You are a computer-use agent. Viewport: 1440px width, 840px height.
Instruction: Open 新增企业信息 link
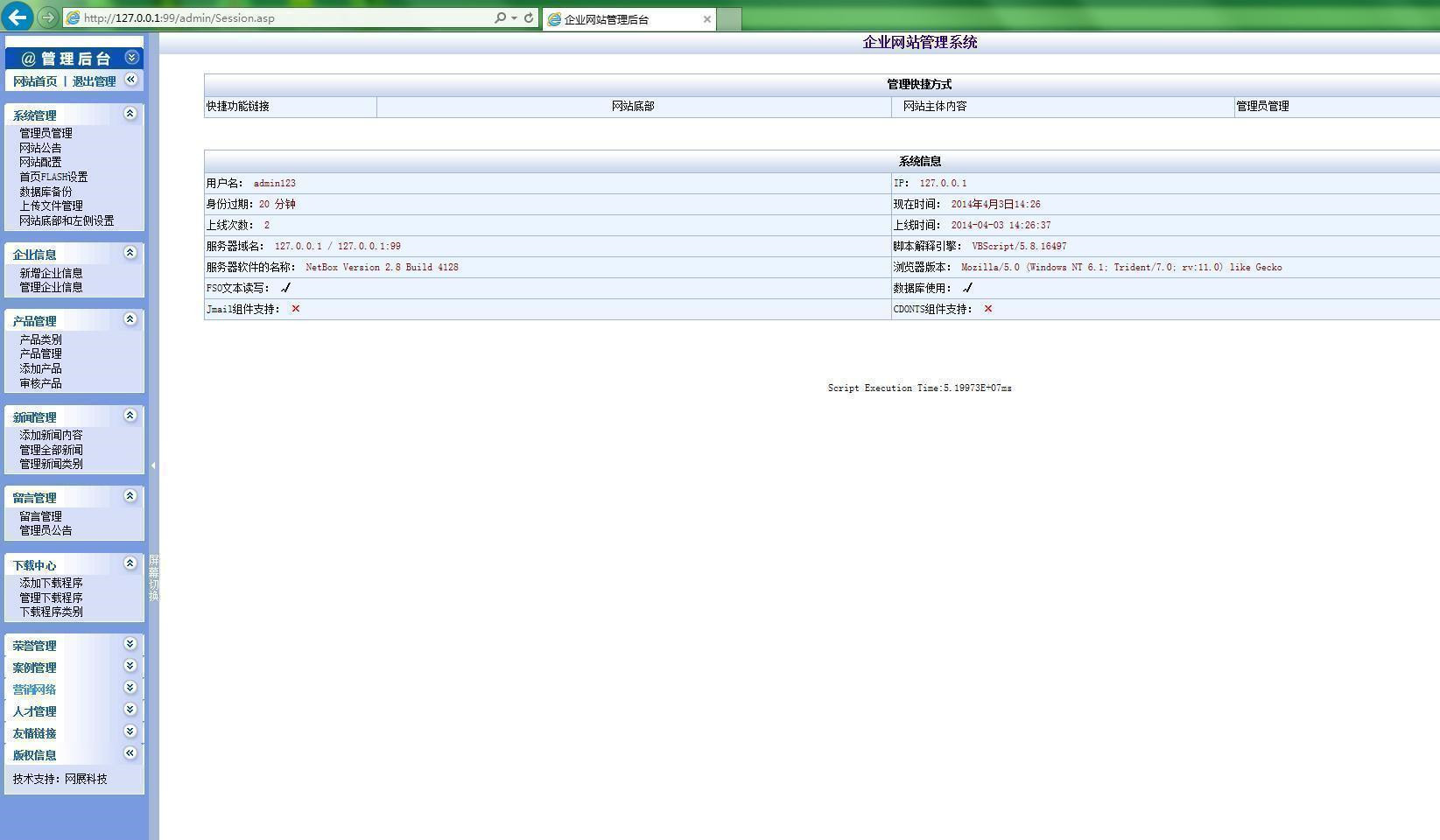tap(51, 273)
